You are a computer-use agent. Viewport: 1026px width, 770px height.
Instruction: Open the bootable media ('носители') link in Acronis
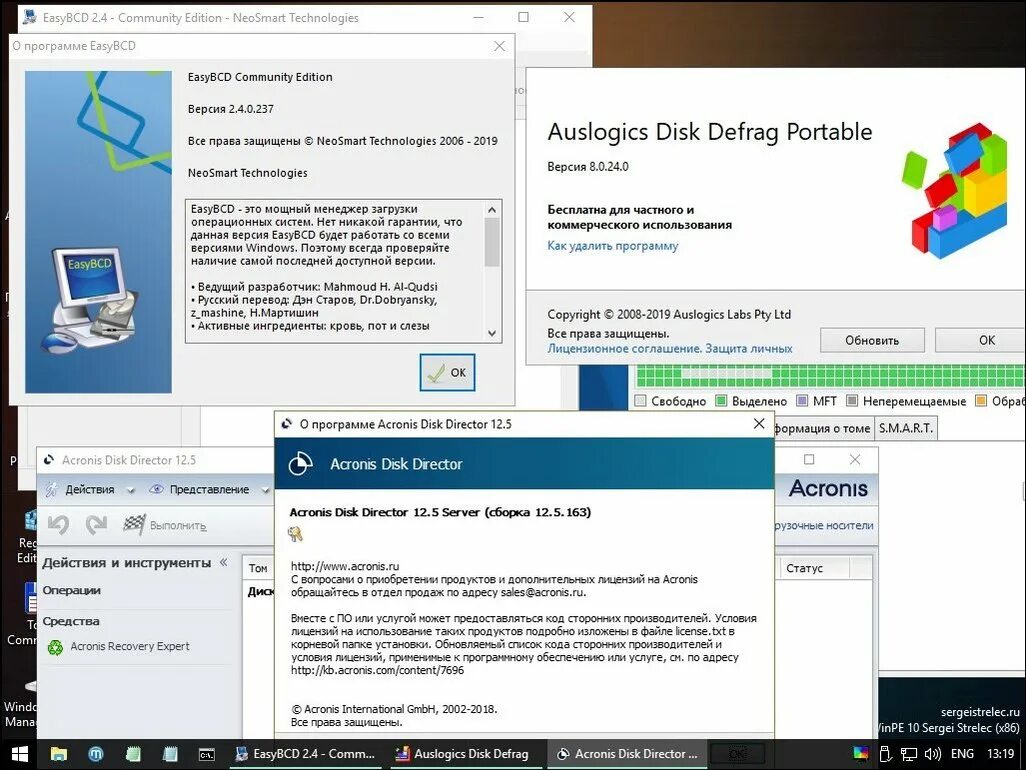tap(824, 525)
